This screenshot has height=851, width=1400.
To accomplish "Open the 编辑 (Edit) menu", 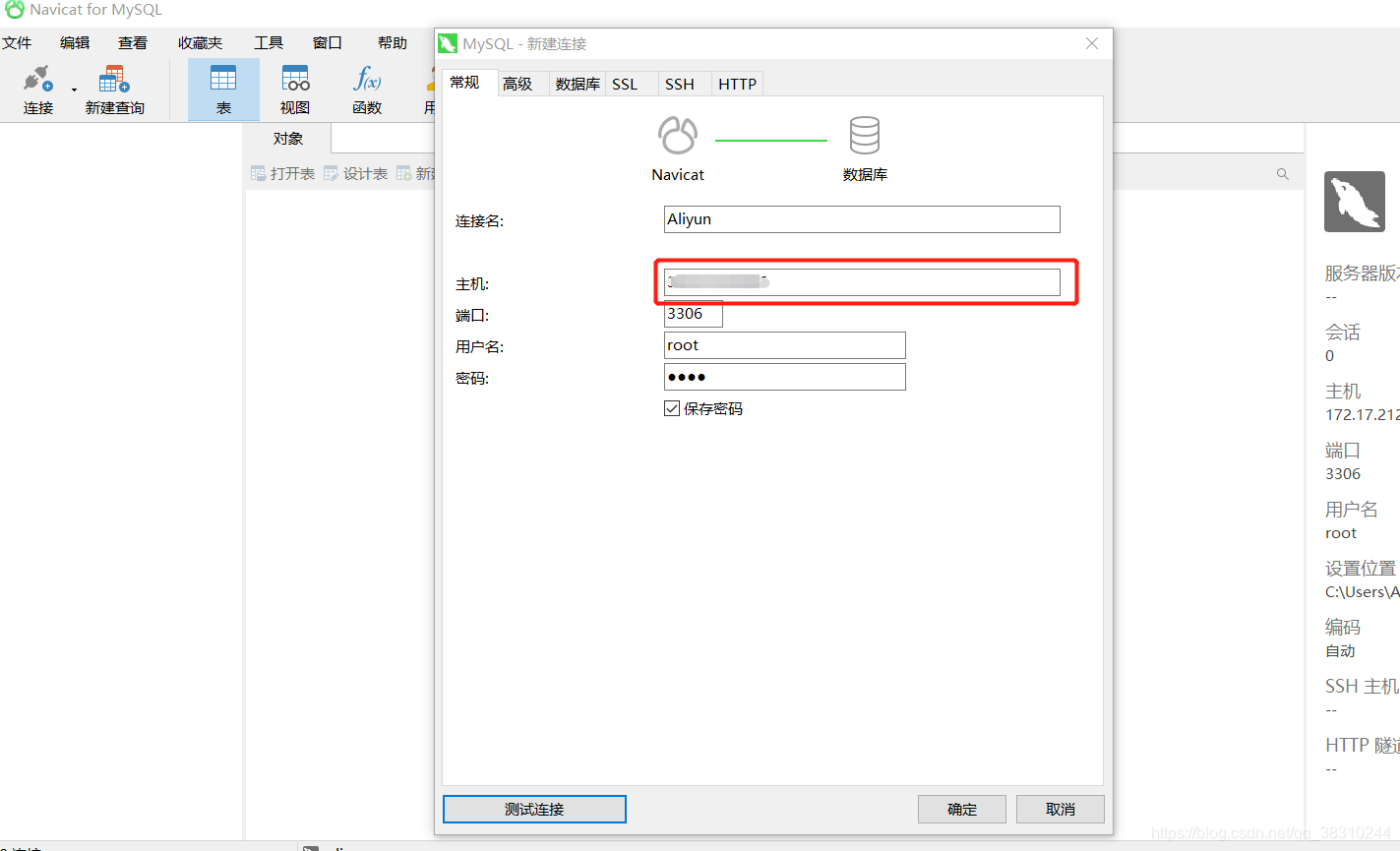I will (75, 42).
